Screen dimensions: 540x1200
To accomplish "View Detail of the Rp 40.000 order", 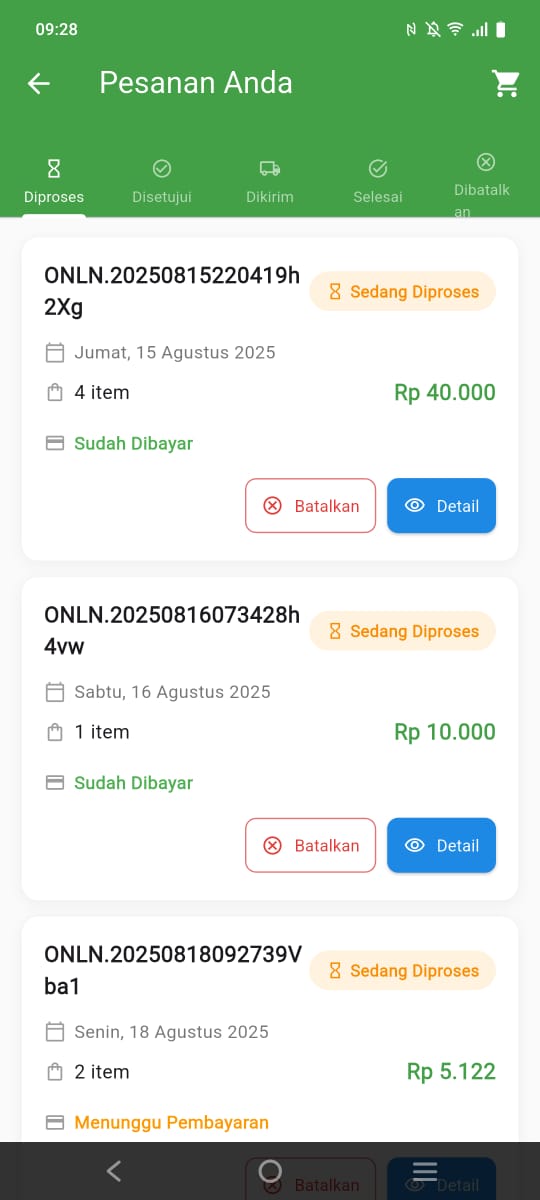I will point(441,506).
